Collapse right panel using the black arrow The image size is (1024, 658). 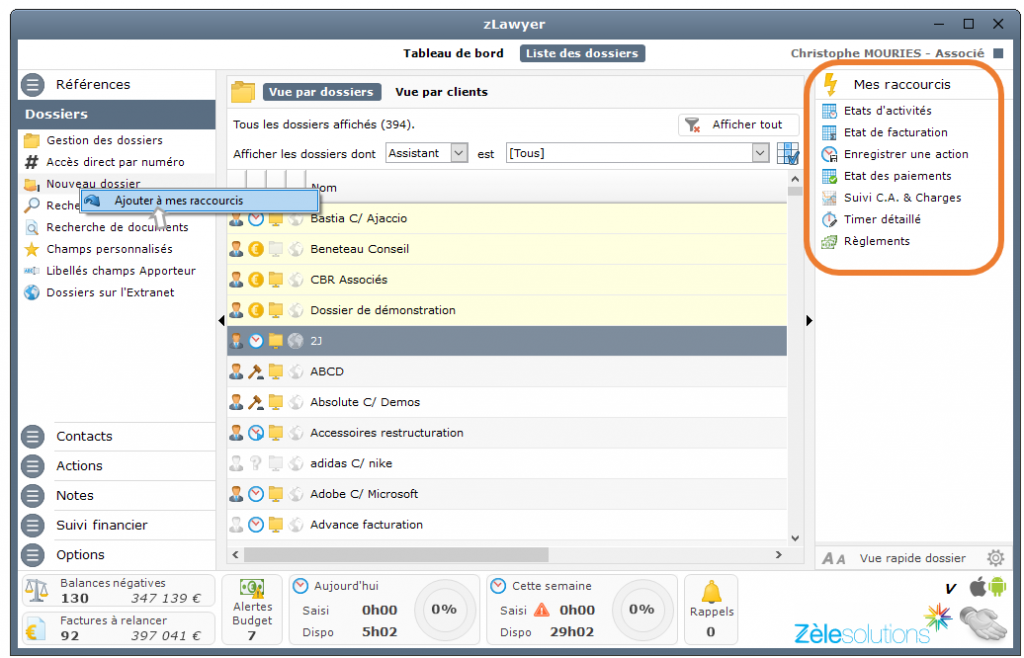[x=809, y=320]
